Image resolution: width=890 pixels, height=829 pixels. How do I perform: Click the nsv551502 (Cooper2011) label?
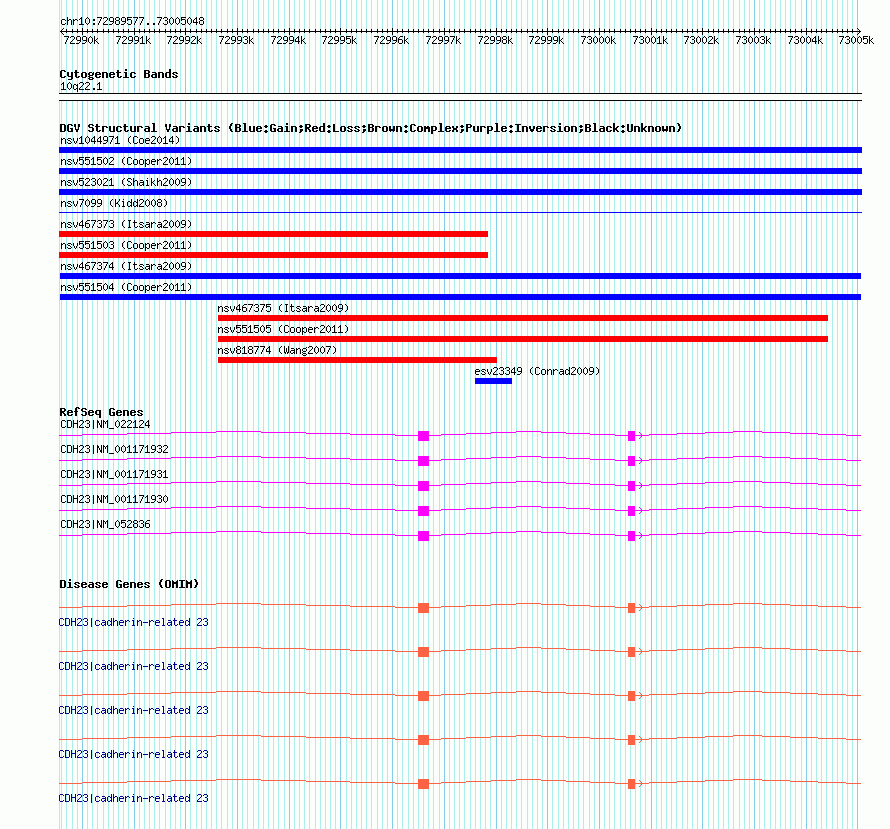(126, 161)
